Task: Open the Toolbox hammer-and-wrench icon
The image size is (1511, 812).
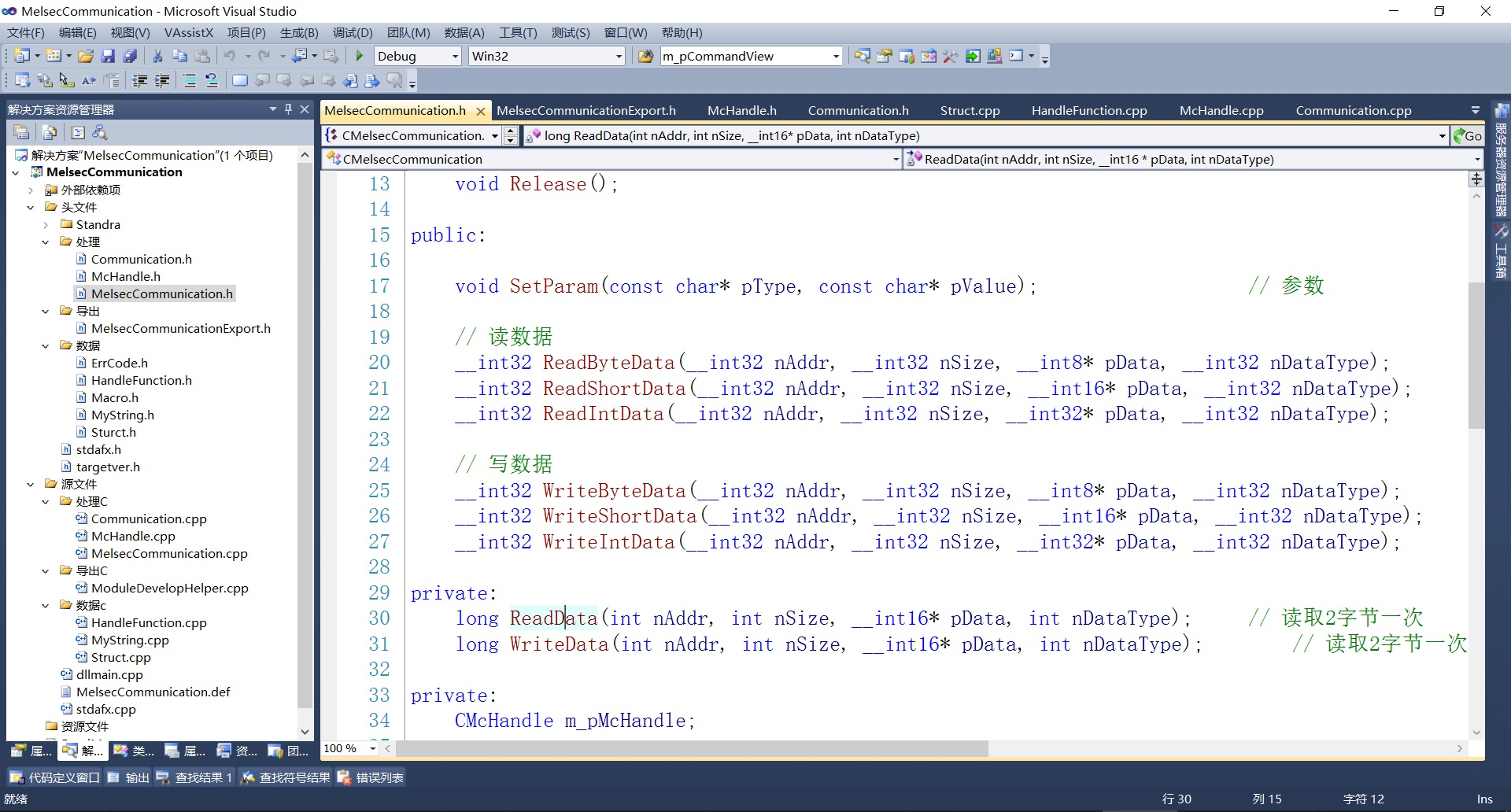Action: click(x=951, y=56)
